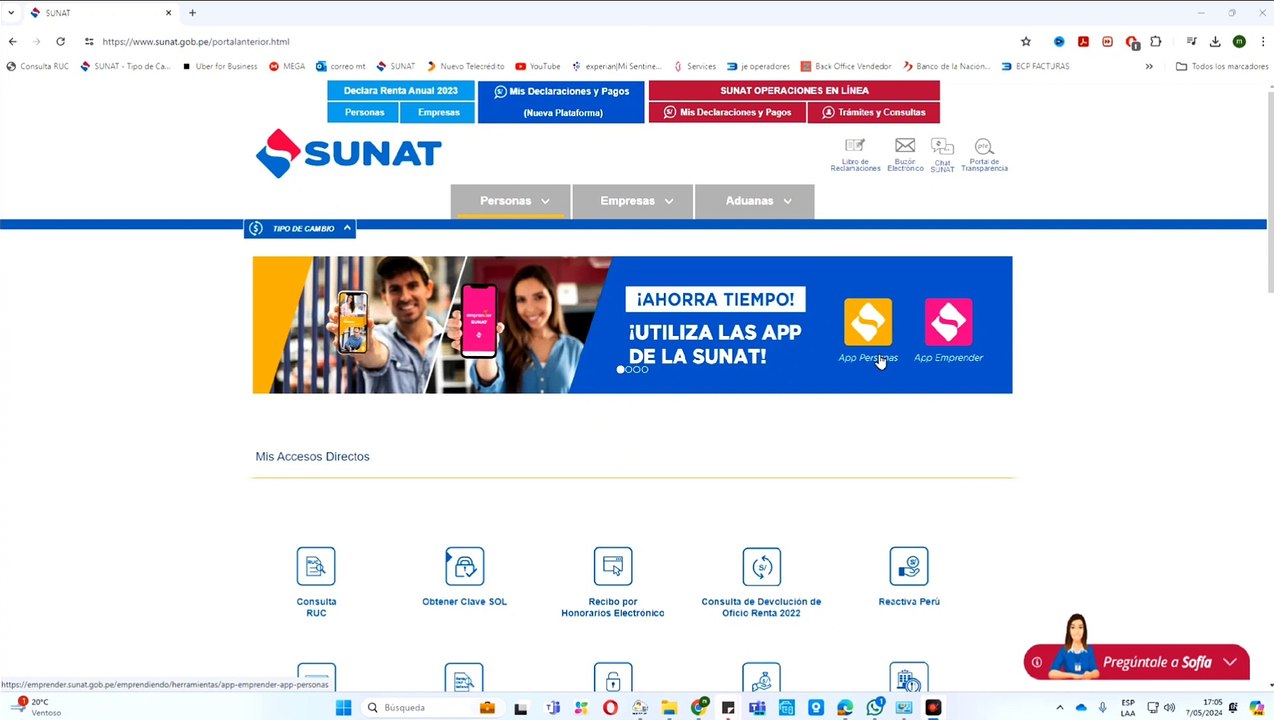1274x720 pixels.
Task: Click the browser back arrow
Action: click(x=12, y=41)
